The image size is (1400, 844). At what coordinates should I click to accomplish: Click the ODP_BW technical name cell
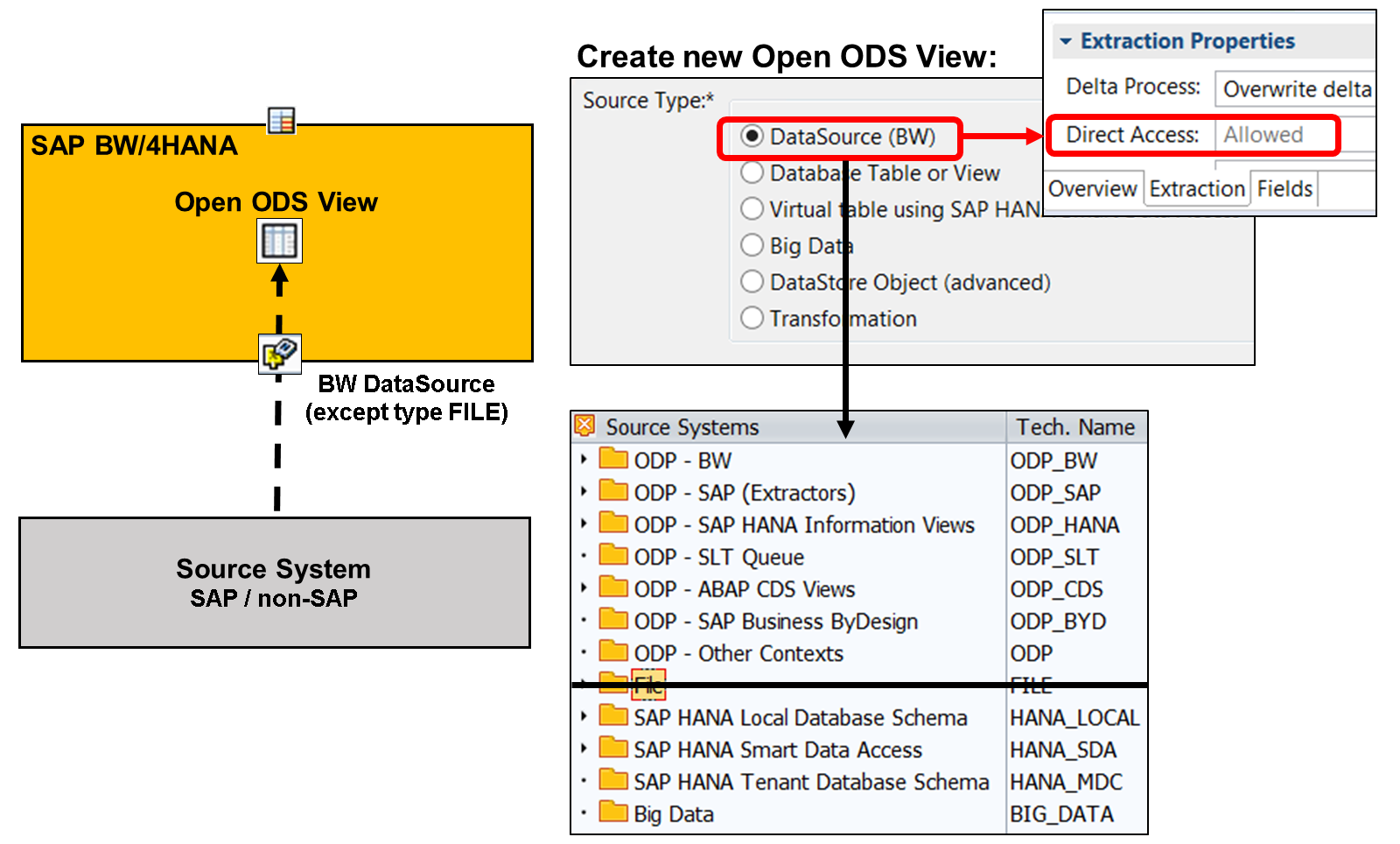point(1053,461)
